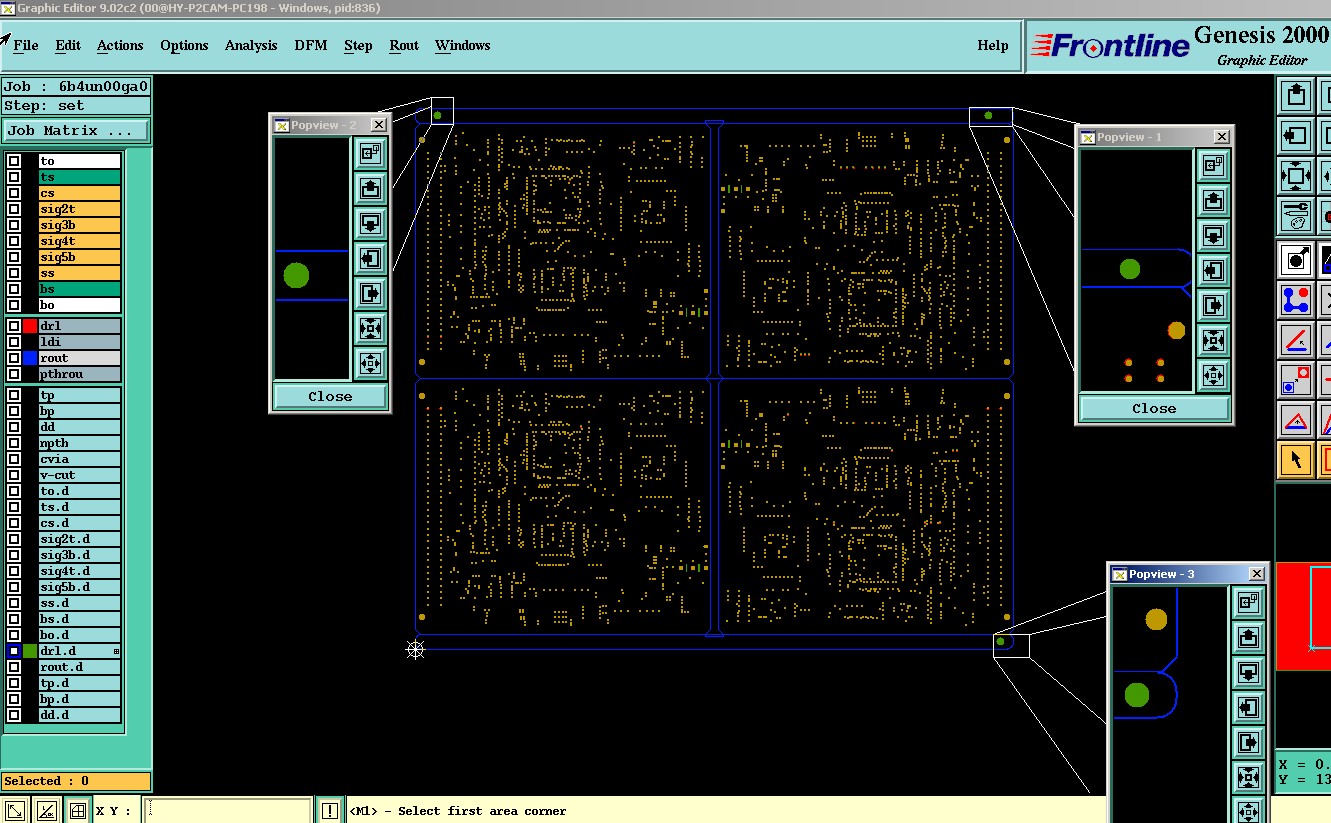Open the Rout menu
1331x823 pixels.
[404, 45]
